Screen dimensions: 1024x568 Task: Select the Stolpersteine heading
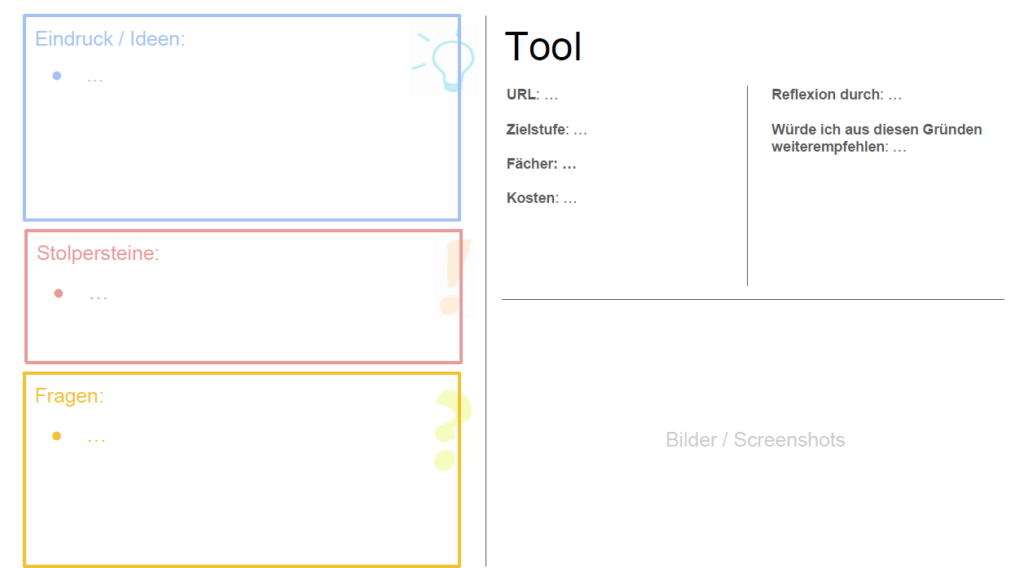pos(98,254)
